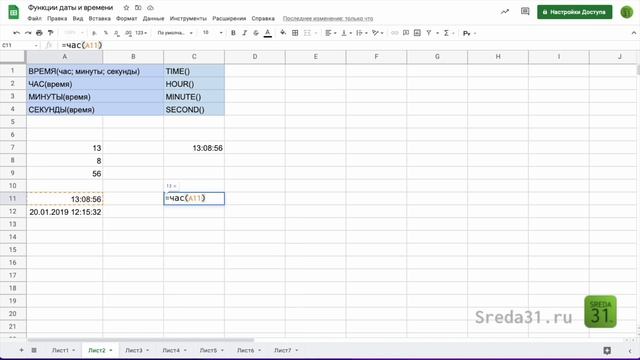Open the Google account avatar

(627, 12)
